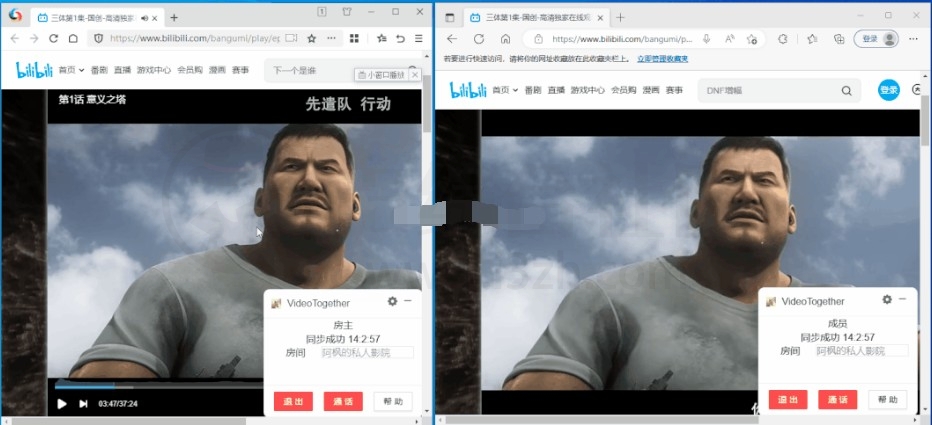Go to home page in left browser
Image resolution: width=932 pixels, height=425 pixels.
pyautogui.click(x=73, y=39)
